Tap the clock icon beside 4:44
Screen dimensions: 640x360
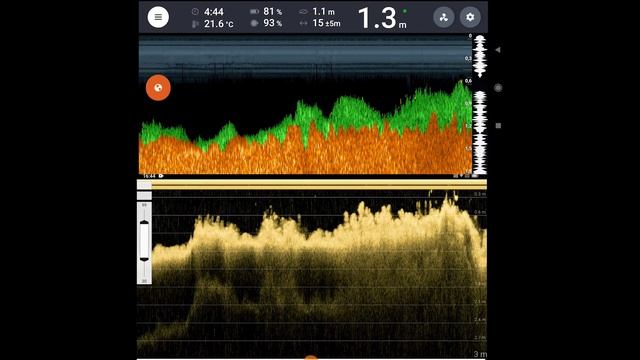pos(195,11)
